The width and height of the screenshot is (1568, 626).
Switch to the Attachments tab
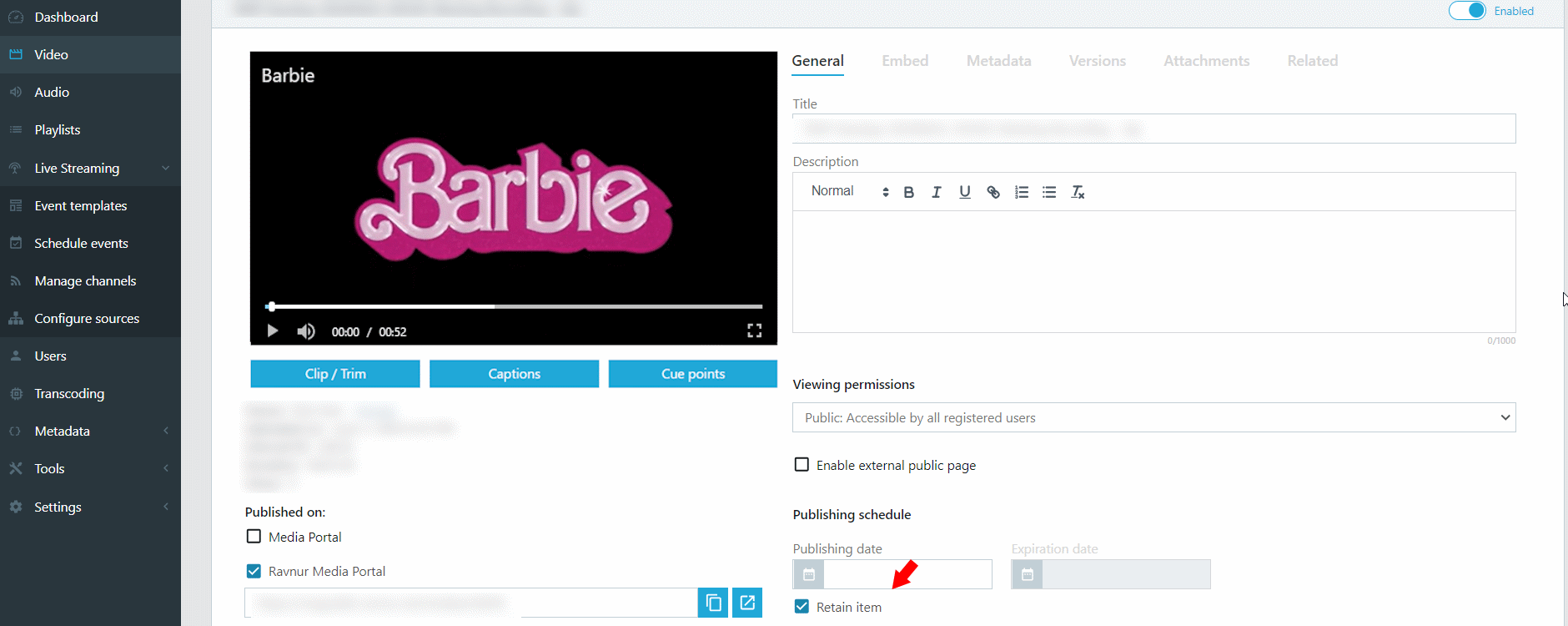tap(1206, 61)
